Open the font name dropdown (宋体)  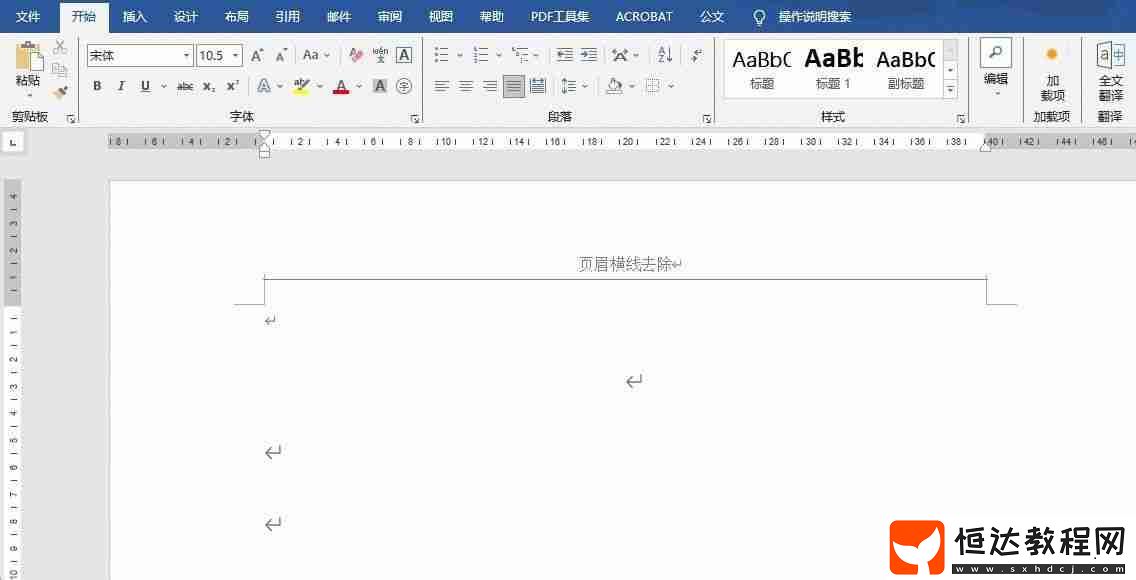(x=186, y=56)
